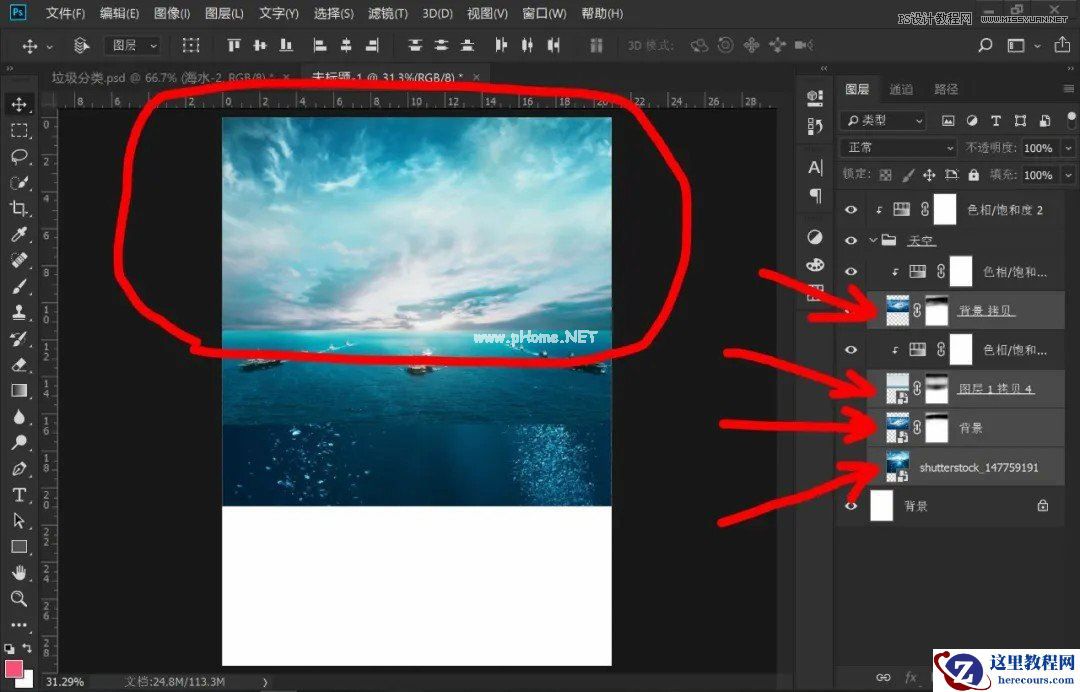
Task: Select the Lasso tool
Action: (x=19, y=157)
